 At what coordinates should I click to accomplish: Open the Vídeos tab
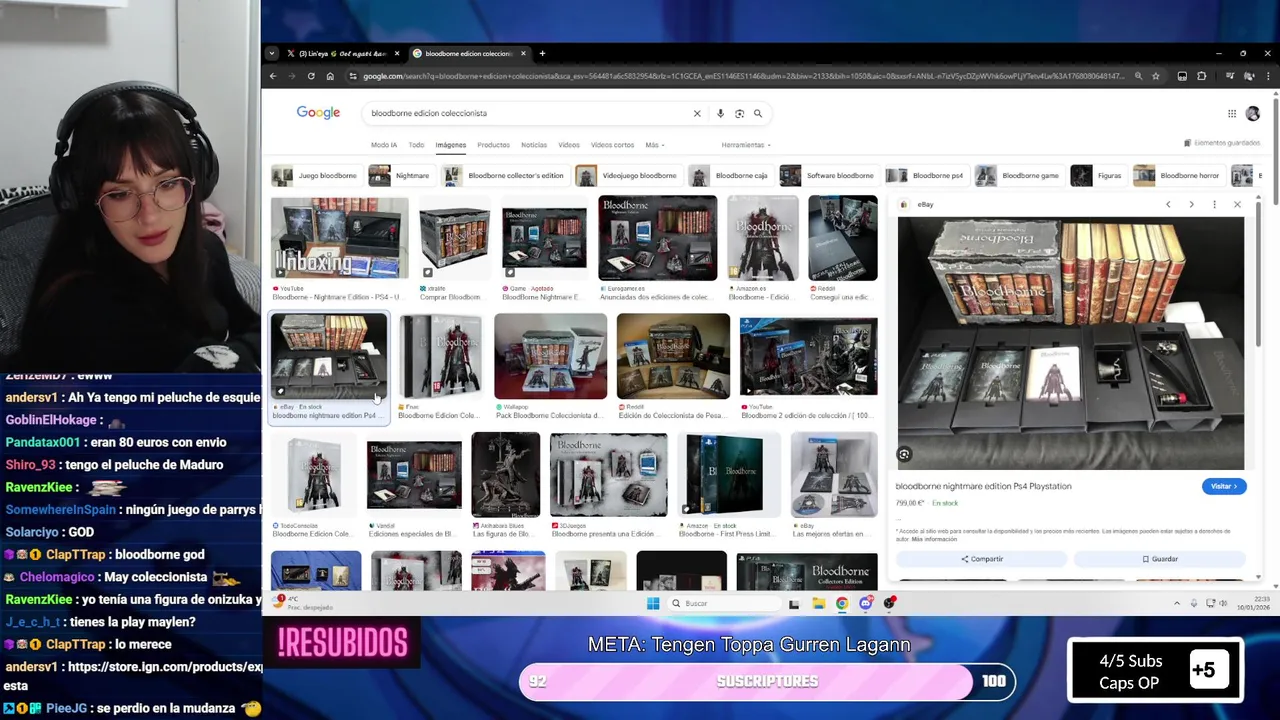(x=569, y=145)
